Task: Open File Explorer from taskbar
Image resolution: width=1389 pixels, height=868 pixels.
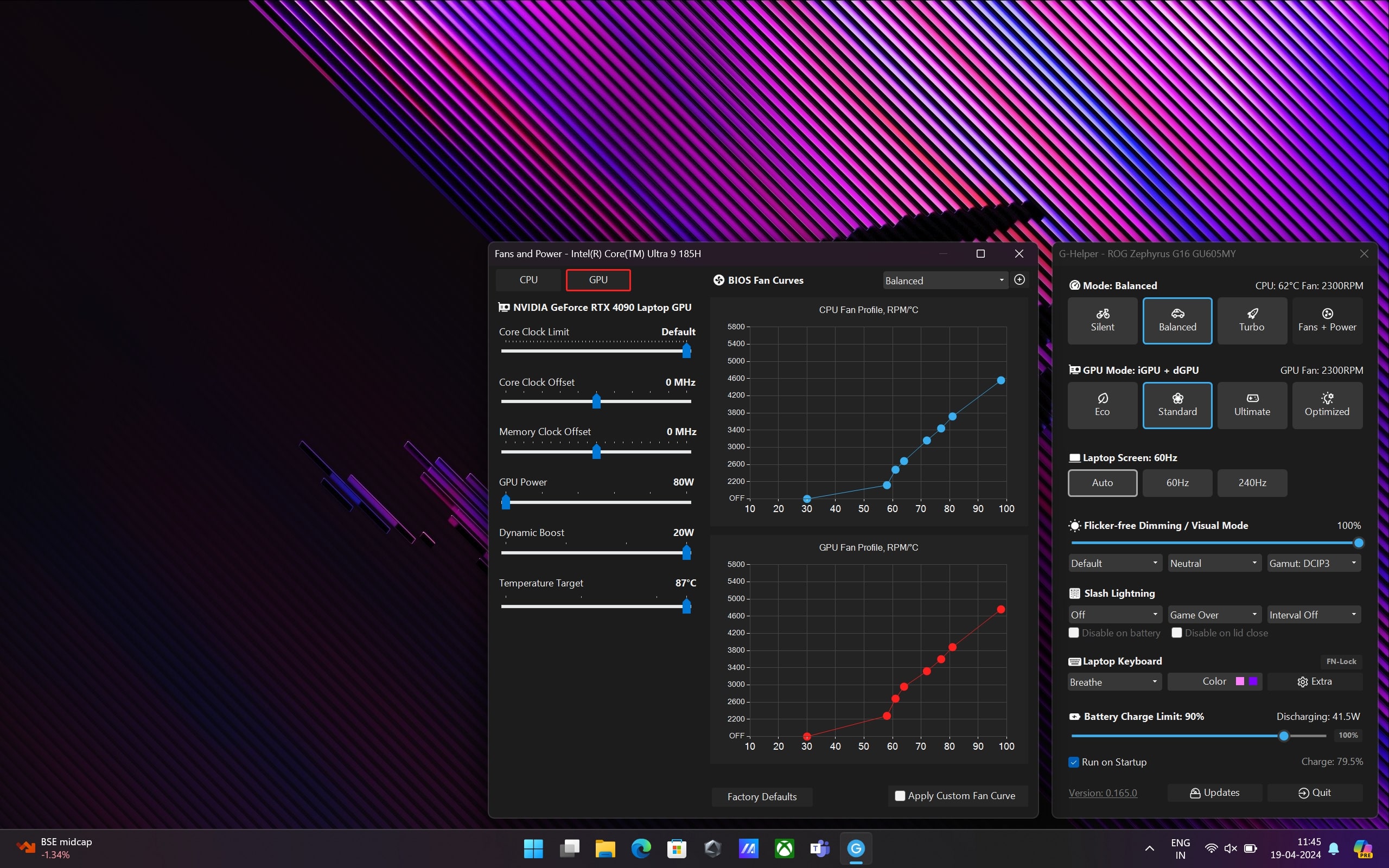Action: (605, 848)
